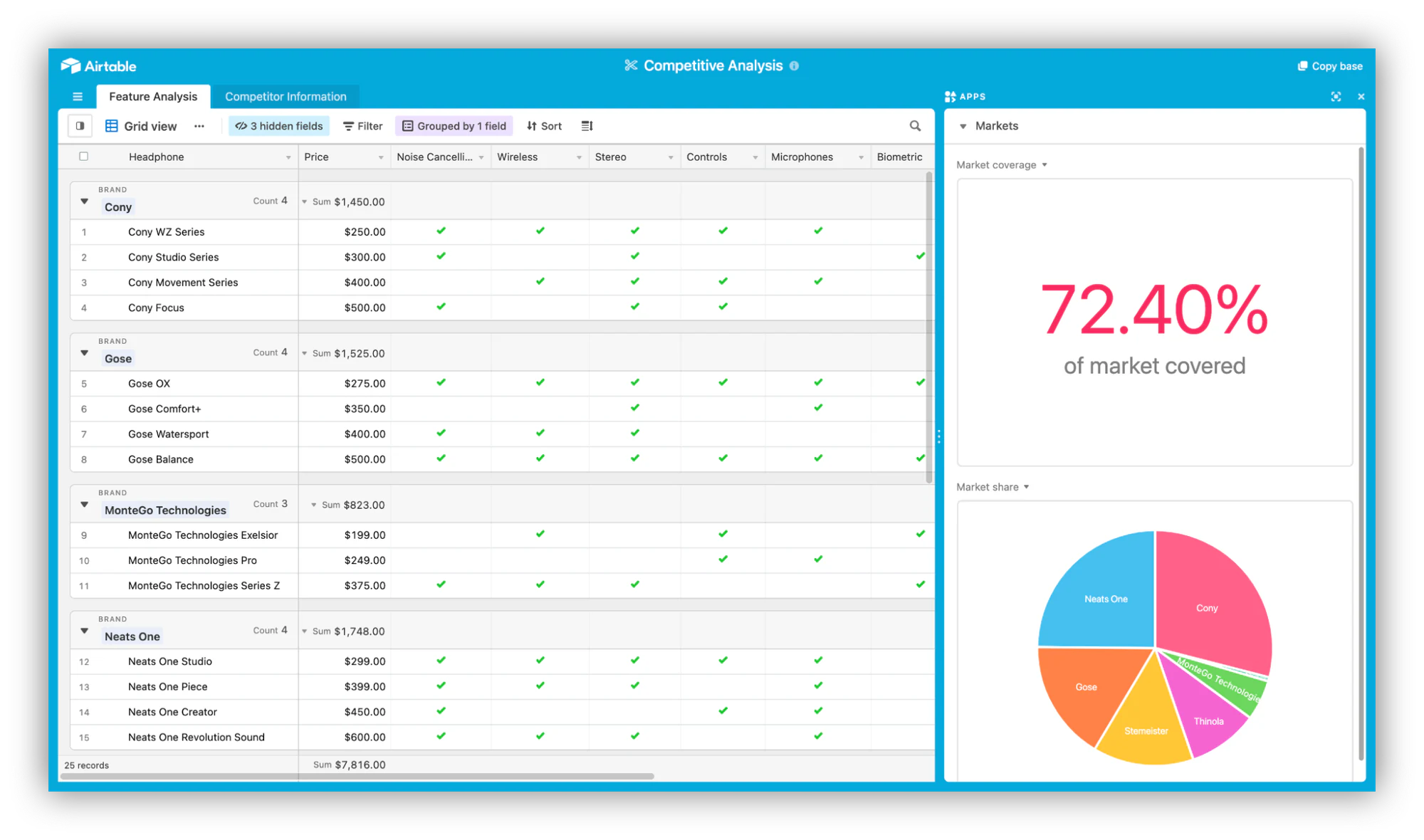Toggle the select-all rows checkbox

tap(83, 157)
